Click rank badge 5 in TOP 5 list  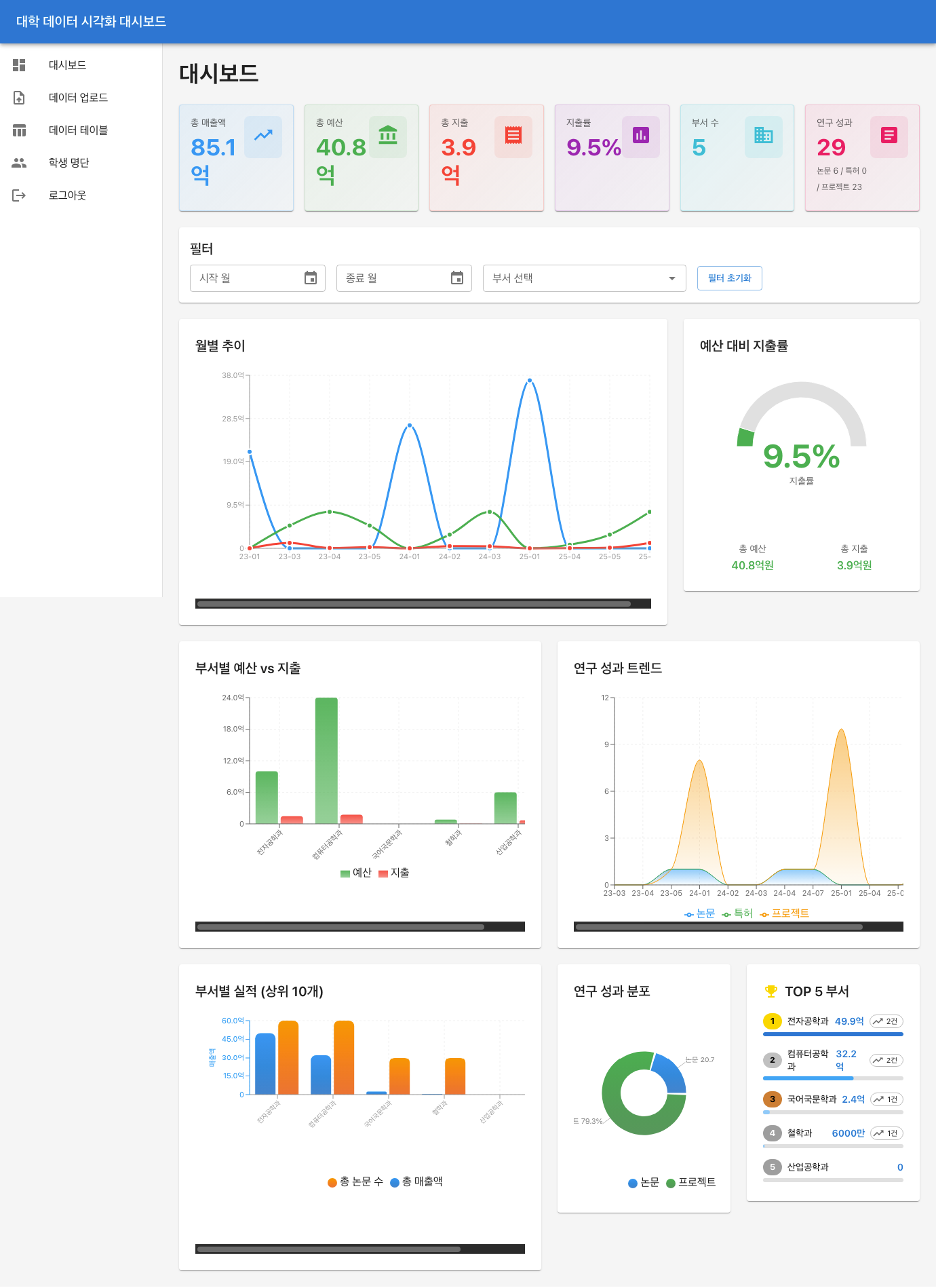tap(772, 1167)
